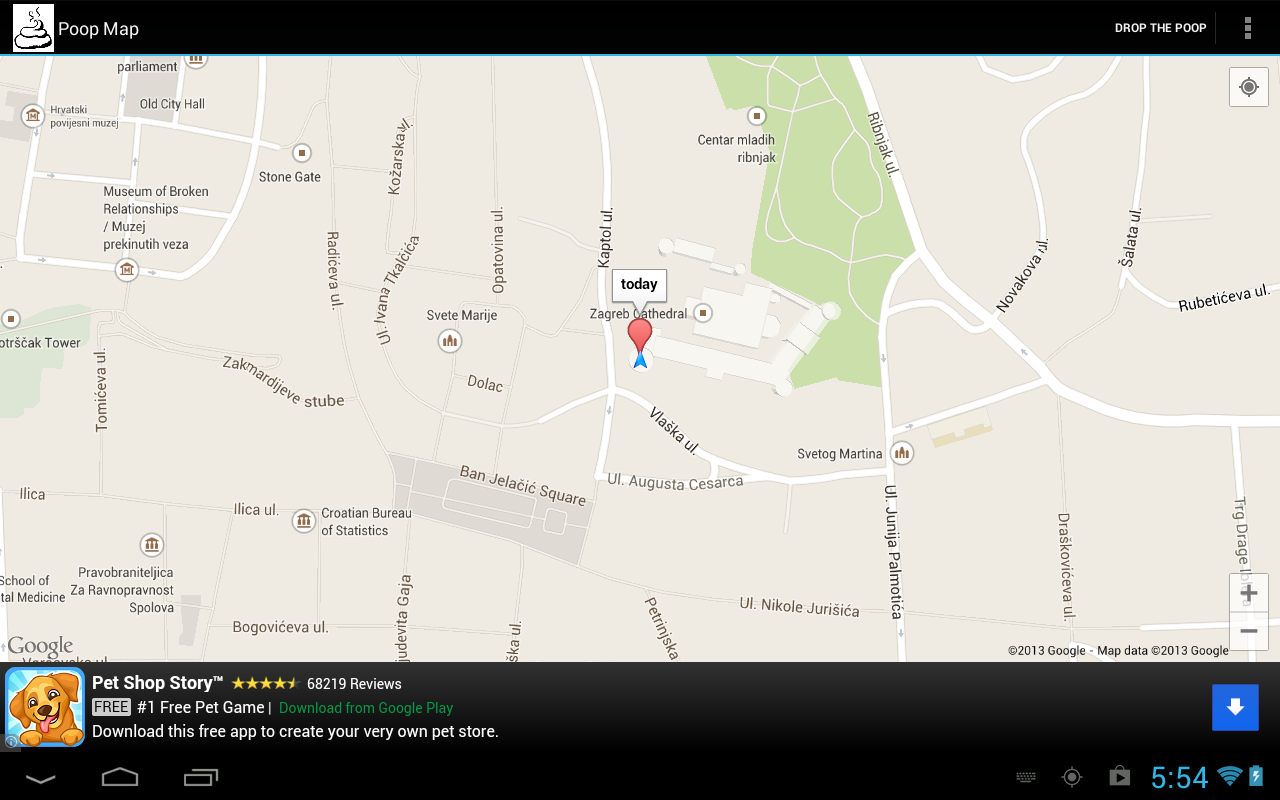
Task: Tap the blue download arrow on the ad
Action: [1235, 707]
